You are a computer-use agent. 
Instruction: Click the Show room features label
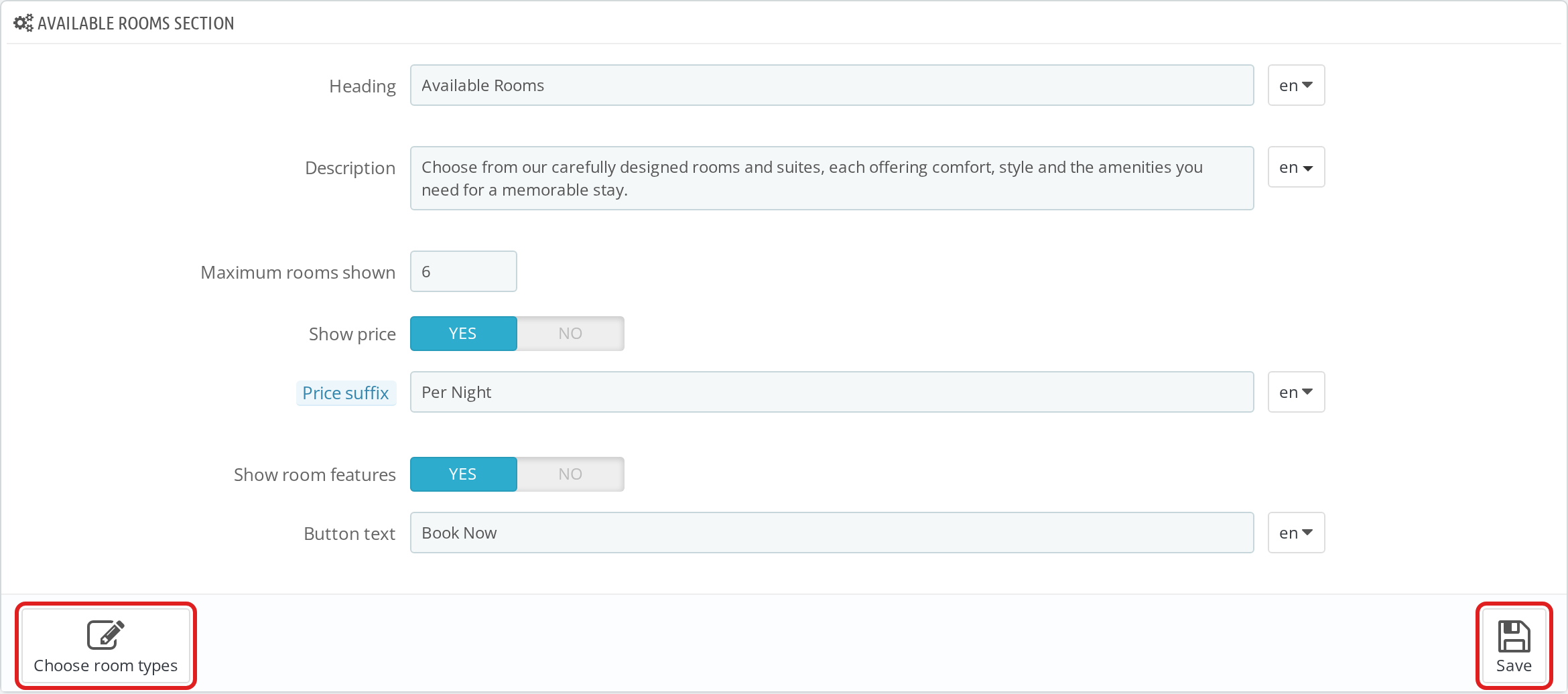315,475
